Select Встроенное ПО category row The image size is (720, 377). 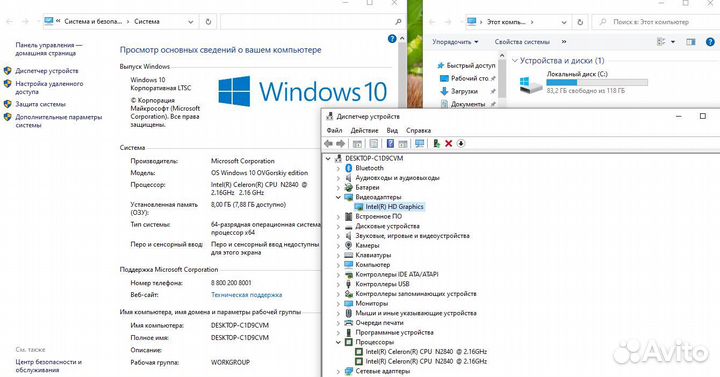(x=378, y=216)
